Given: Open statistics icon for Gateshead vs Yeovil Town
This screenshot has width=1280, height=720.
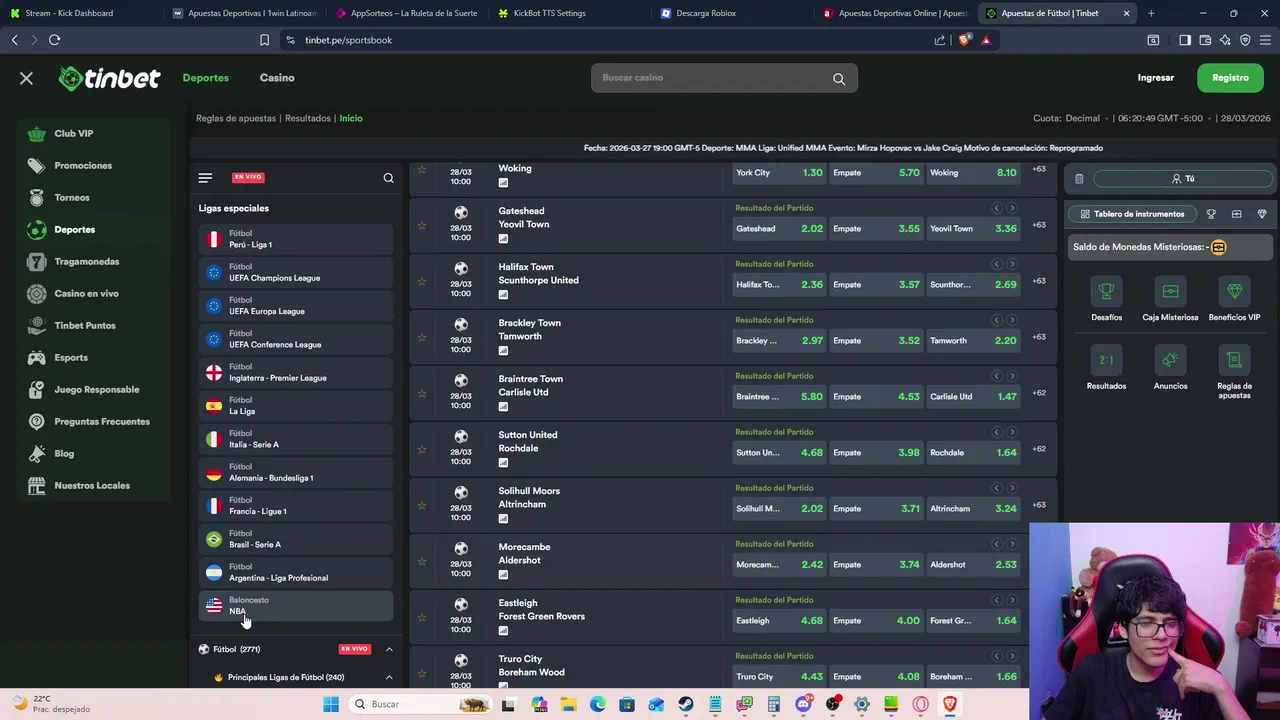Looking at the screenshot, I should (503, 239).
